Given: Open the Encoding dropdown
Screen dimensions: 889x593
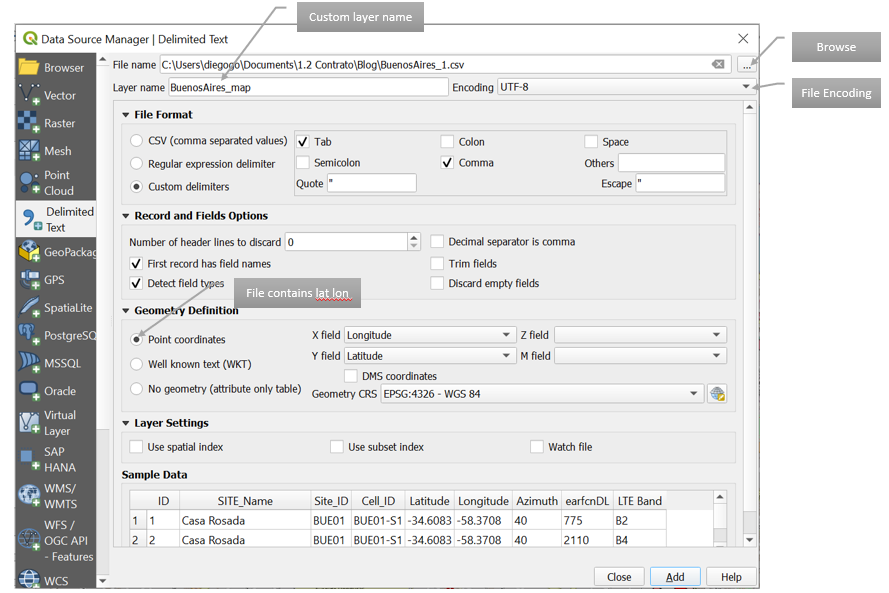Looking at the screenshot, I should point(745,86).
